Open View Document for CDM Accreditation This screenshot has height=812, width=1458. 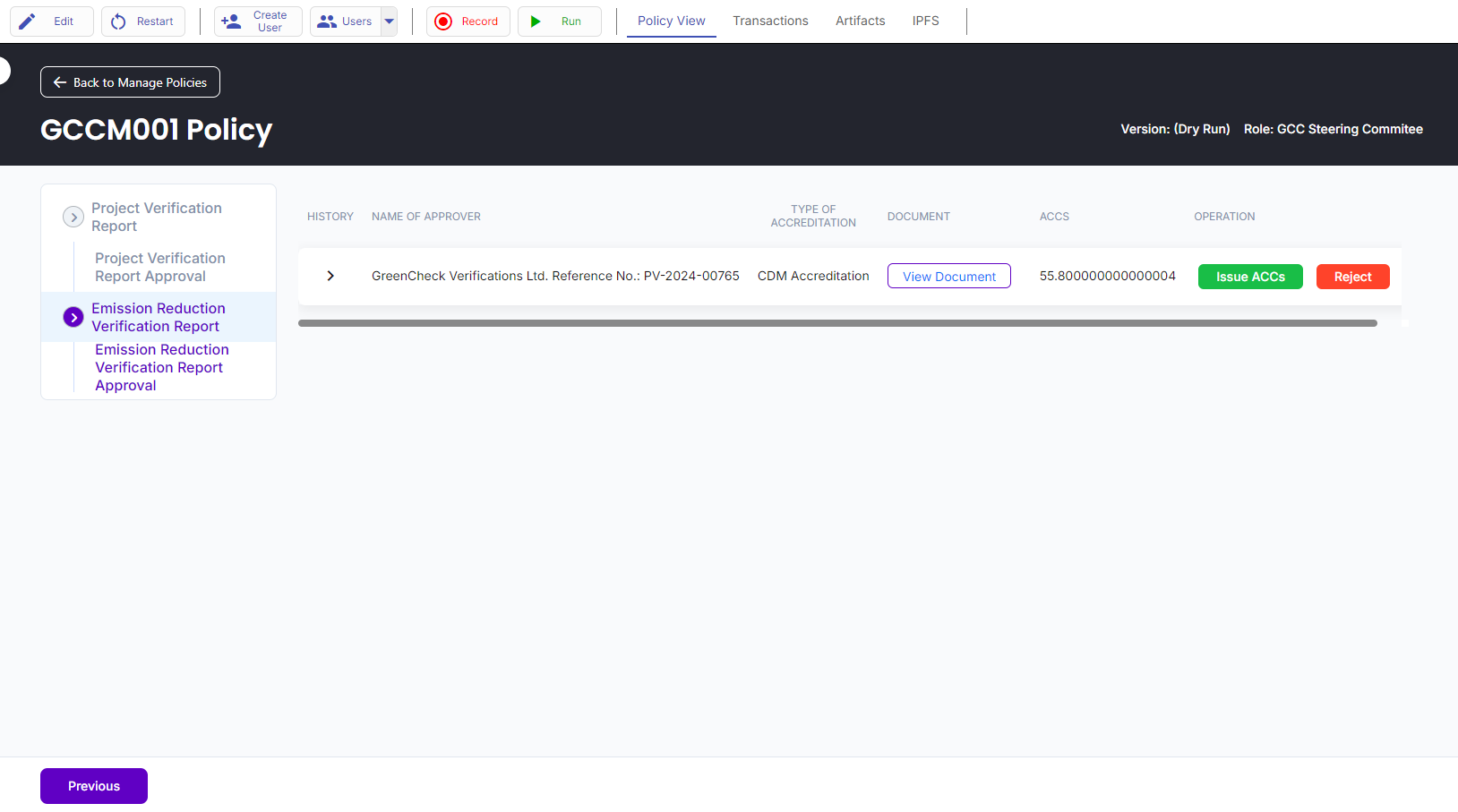point(948,277)
